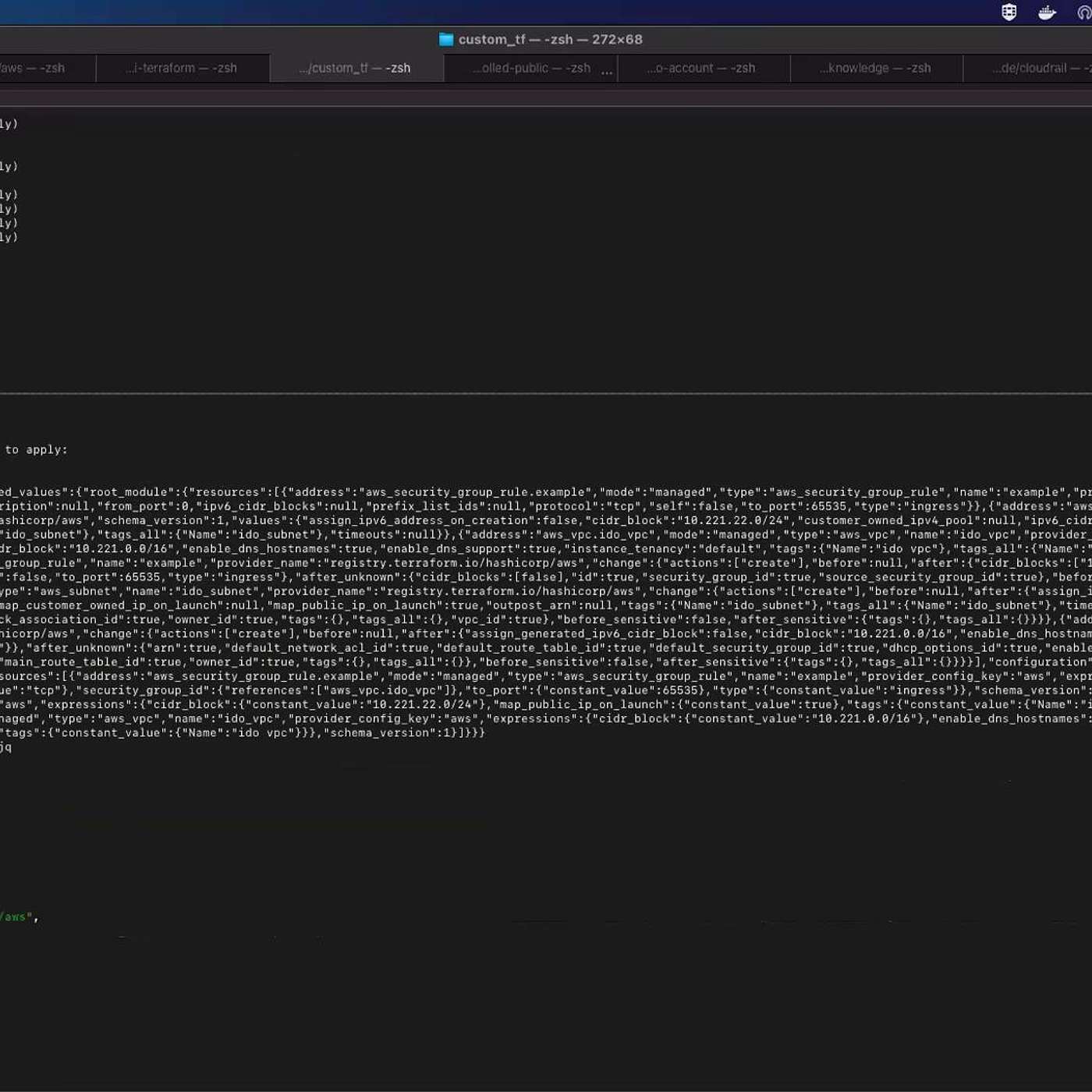The width and height of the screenshot is (1092, 1092).
Task: Click the arch-shaped icon beside Docker
Action: (1084, 12)
